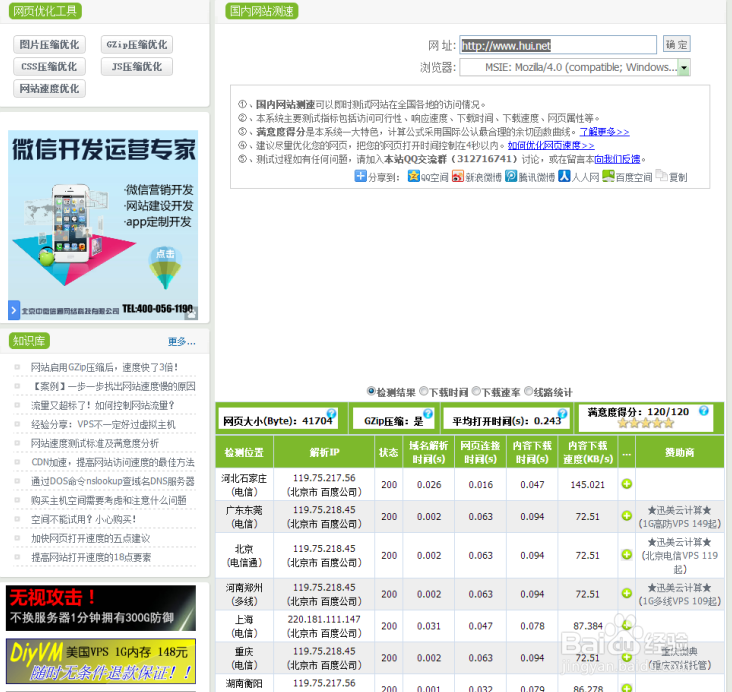732x692 pixels.
Task: Open article 购买主机空间需要考虑和注意什么问题
Action: tap(109, 500)
